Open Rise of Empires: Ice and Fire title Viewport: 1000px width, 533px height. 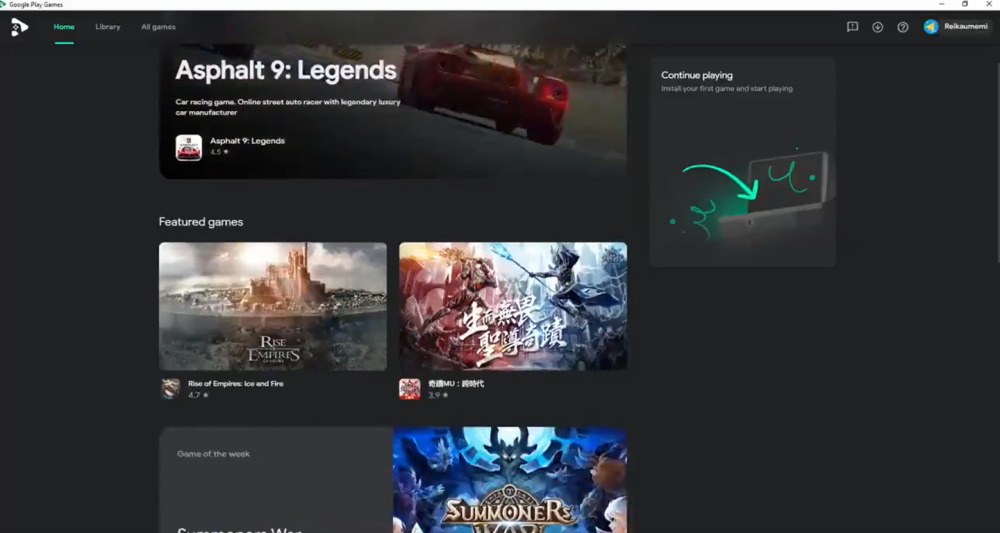(x=235, y=384)
